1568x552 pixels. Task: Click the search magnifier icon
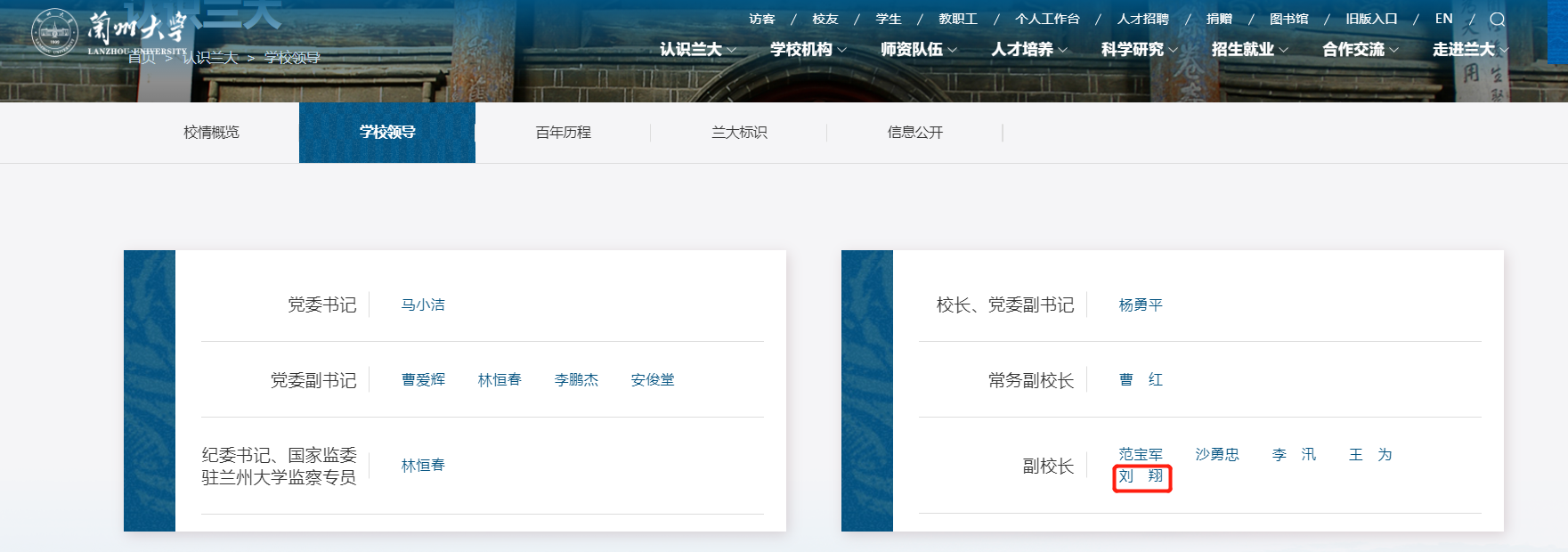(x=1498, y=20)
